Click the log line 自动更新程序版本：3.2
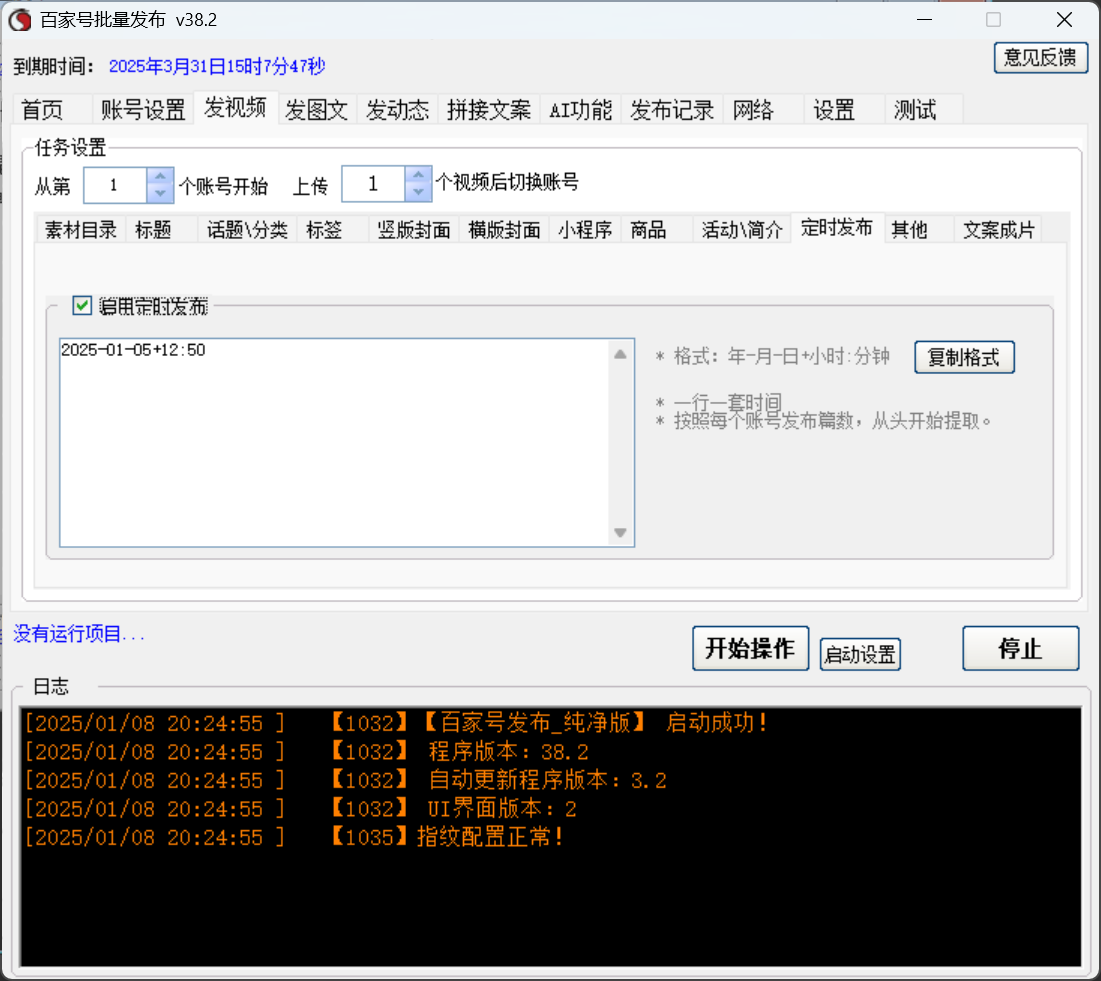 tap(548, 780)
